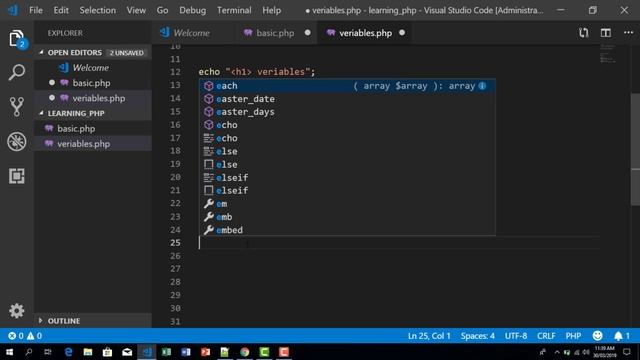The width and height of the screenshot is (640, 360).
Task: Open basic.php under LEARNING_PHP folder
Action: click(x=76, y=129)
